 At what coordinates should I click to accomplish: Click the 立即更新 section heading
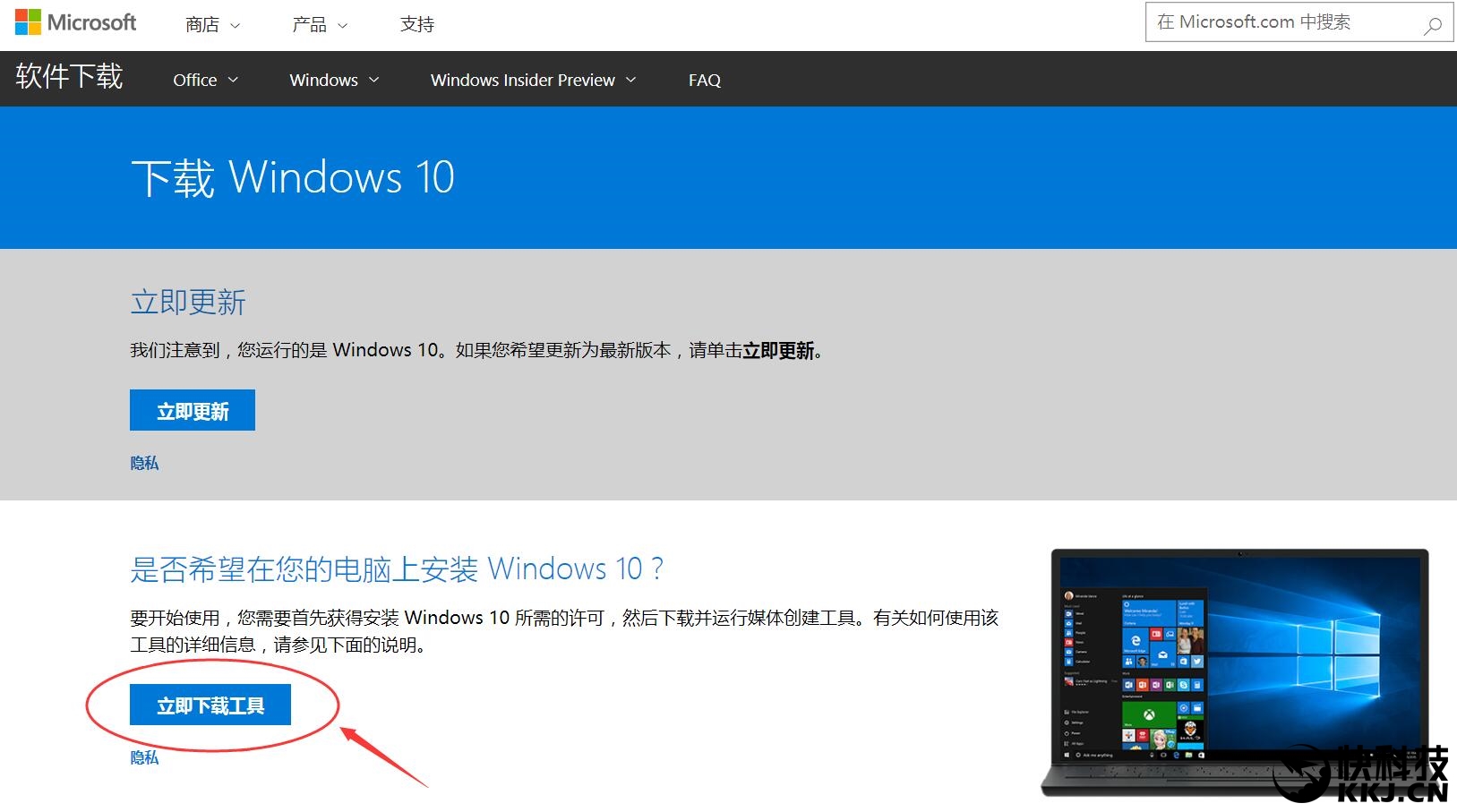click(x=188, y=303)
